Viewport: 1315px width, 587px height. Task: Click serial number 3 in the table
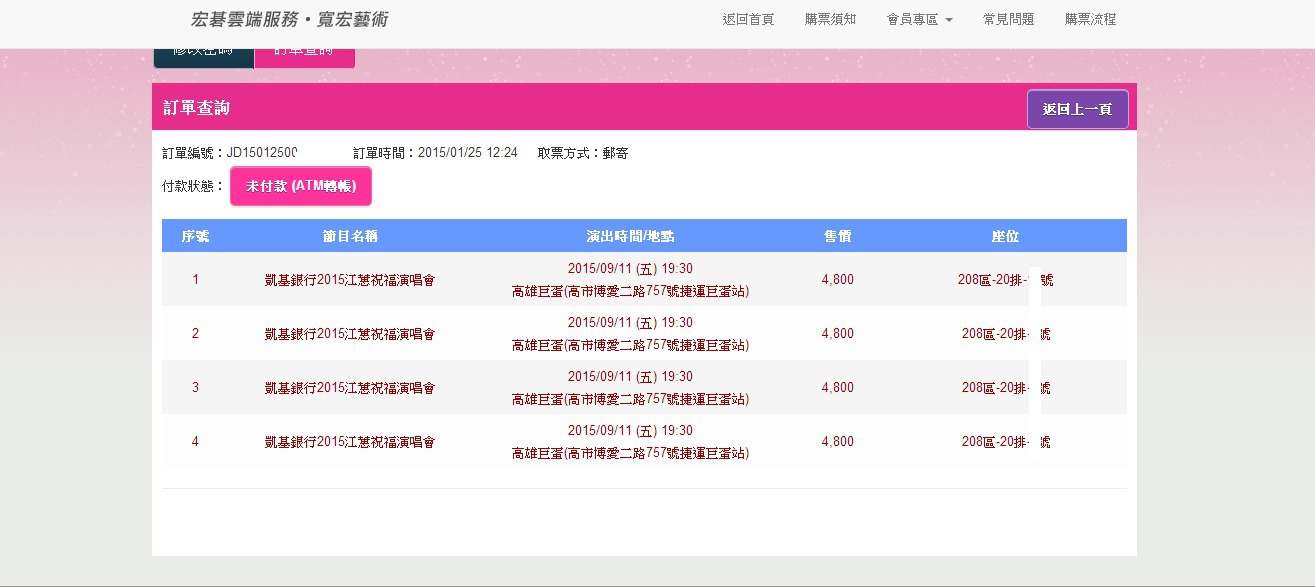pyautogui.click(x=195, y=388)
